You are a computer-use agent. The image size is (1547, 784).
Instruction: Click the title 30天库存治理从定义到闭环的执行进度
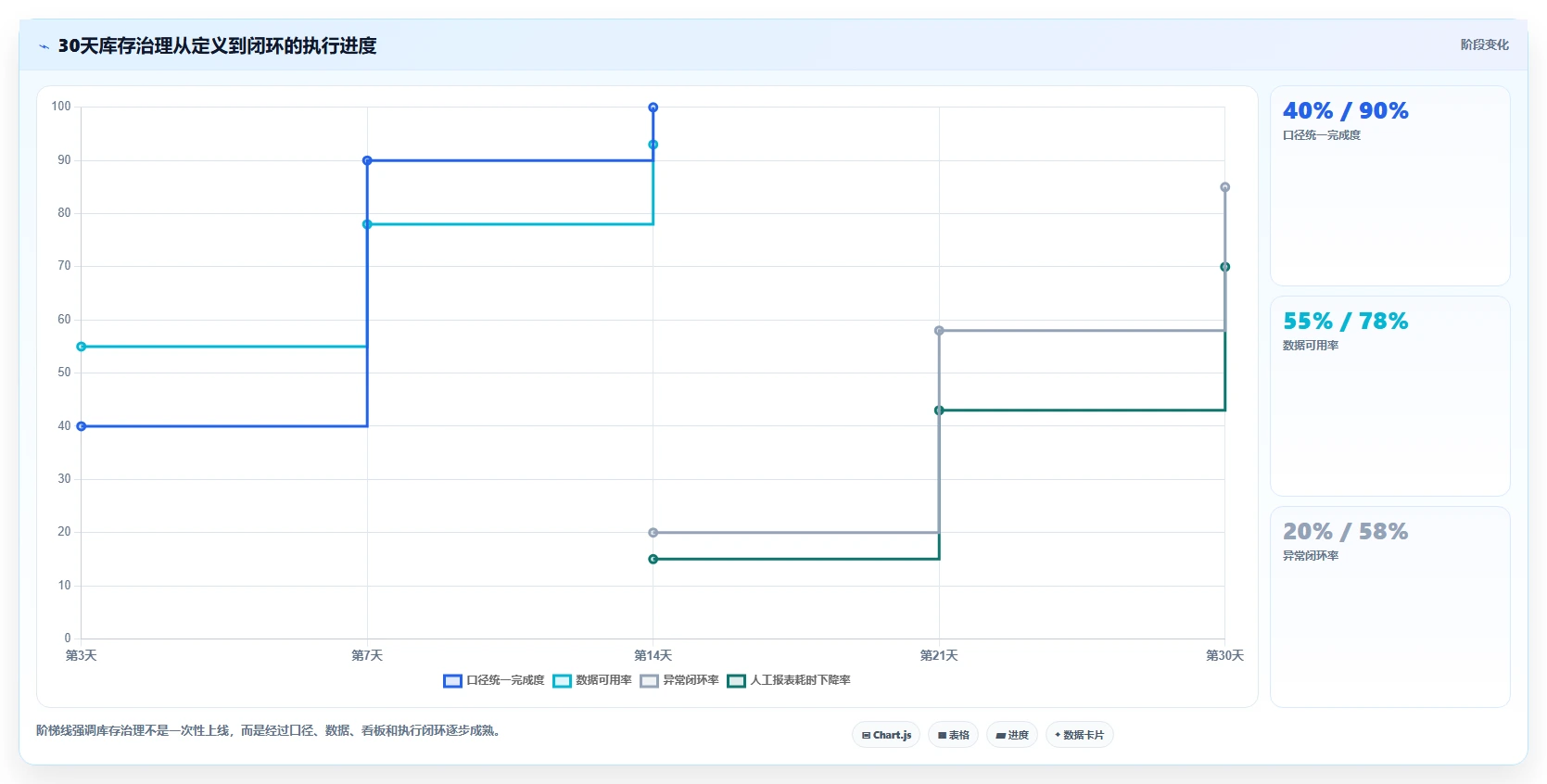pyautogui.click(x=217, y=46)
